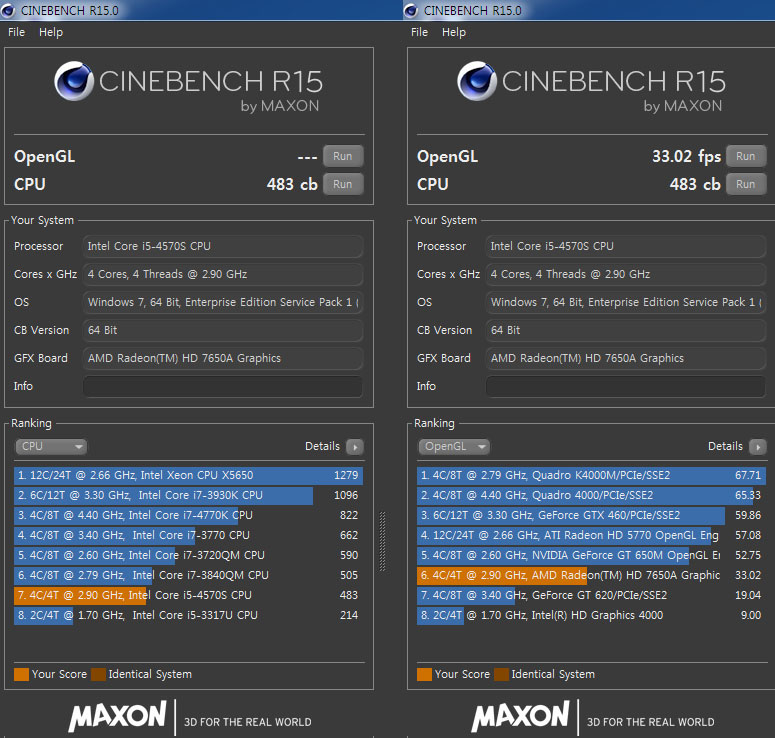The width and height of the screenshot is (775, 738).
Task: Select Intel Core i7-3930K ranking row
Action: (x=188, y=495)
